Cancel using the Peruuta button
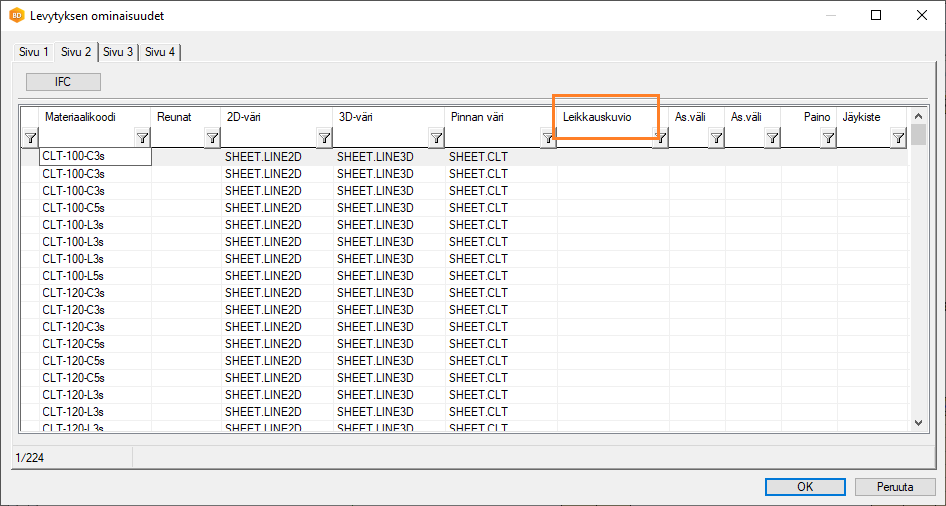Viewport: 946px width, 506px height. coord(895,487)
